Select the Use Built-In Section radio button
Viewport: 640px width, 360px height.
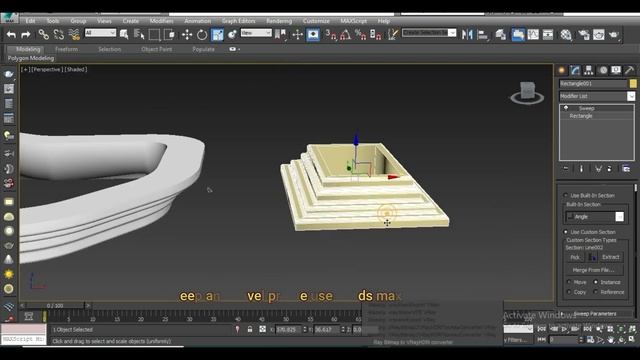[x=566, y=196]
